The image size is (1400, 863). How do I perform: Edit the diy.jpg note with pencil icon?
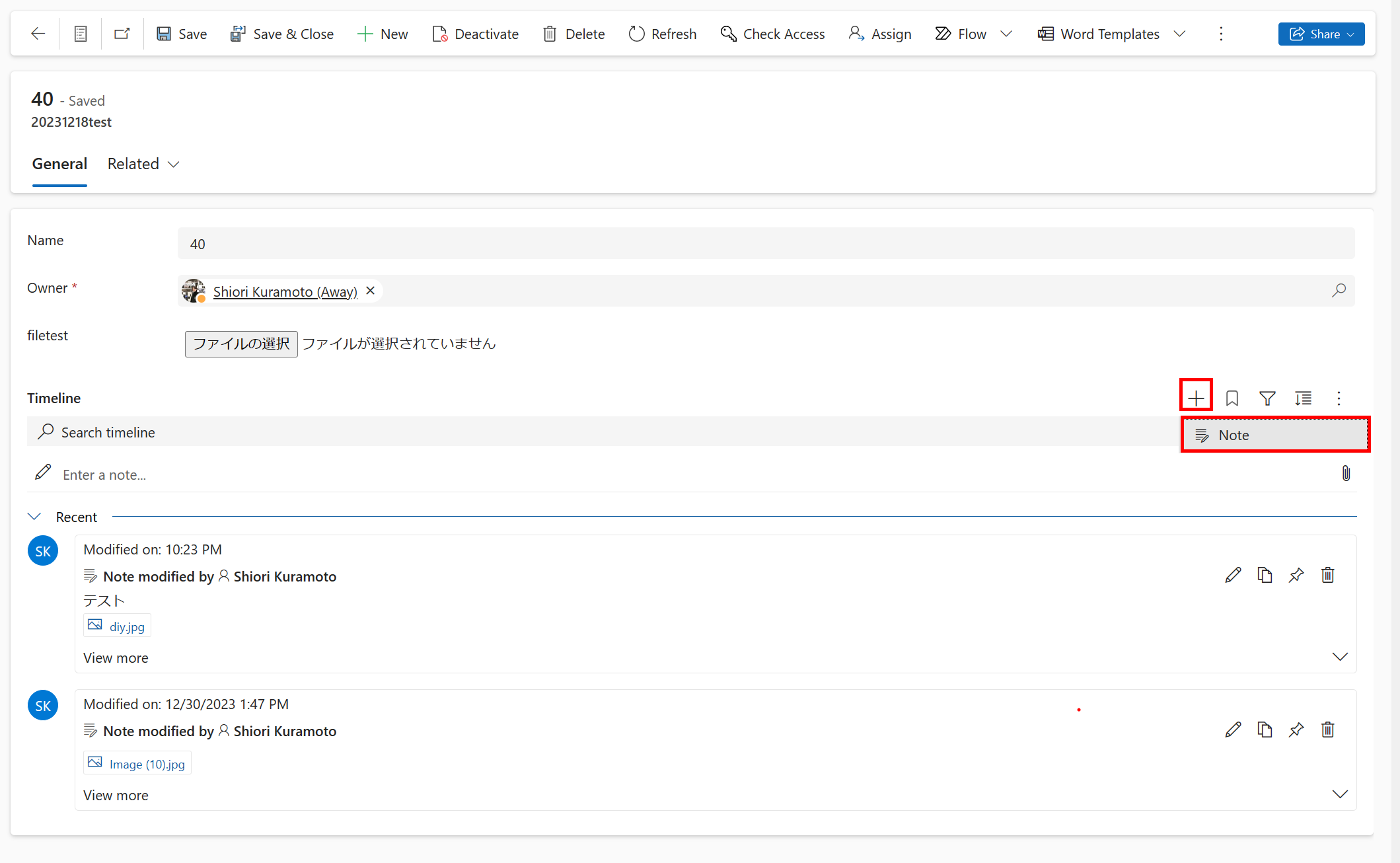(x=1233, y=575)
